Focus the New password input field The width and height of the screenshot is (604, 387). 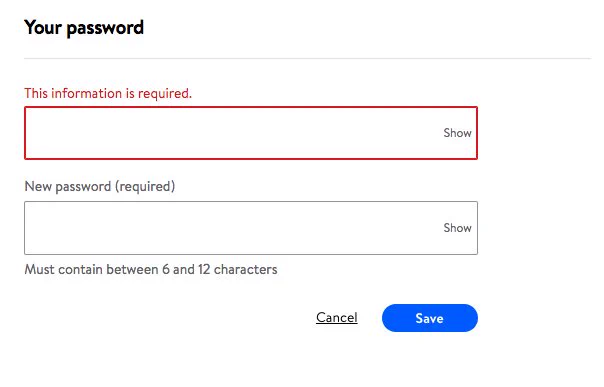click(251, 228)
